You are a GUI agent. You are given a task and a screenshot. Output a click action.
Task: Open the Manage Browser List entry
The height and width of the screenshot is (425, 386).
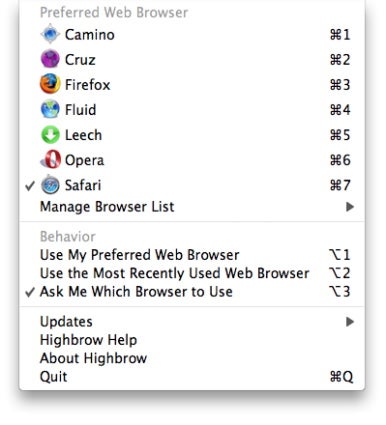point(192,207)
